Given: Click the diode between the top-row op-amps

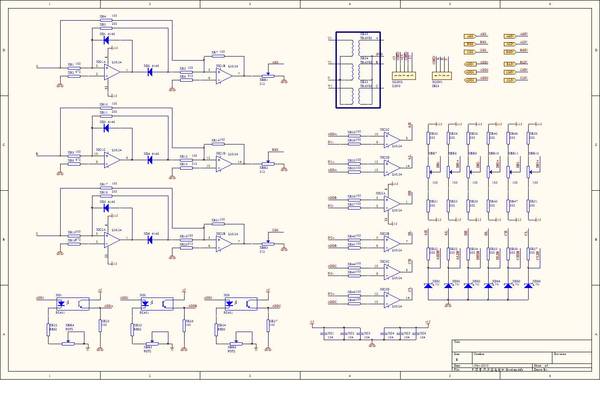Looking at the screenshot, I should point(150,74).
